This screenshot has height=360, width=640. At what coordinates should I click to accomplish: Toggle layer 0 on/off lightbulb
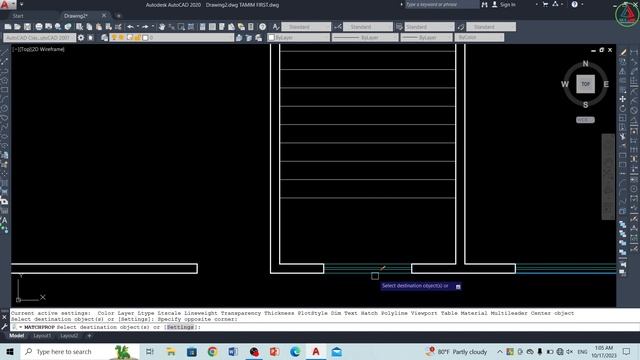coord(114,38)
